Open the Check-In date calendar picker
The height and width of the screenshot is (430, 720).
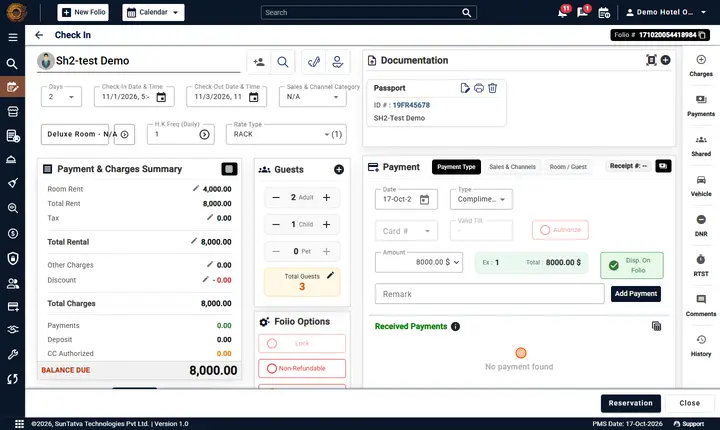coord(161,97)
